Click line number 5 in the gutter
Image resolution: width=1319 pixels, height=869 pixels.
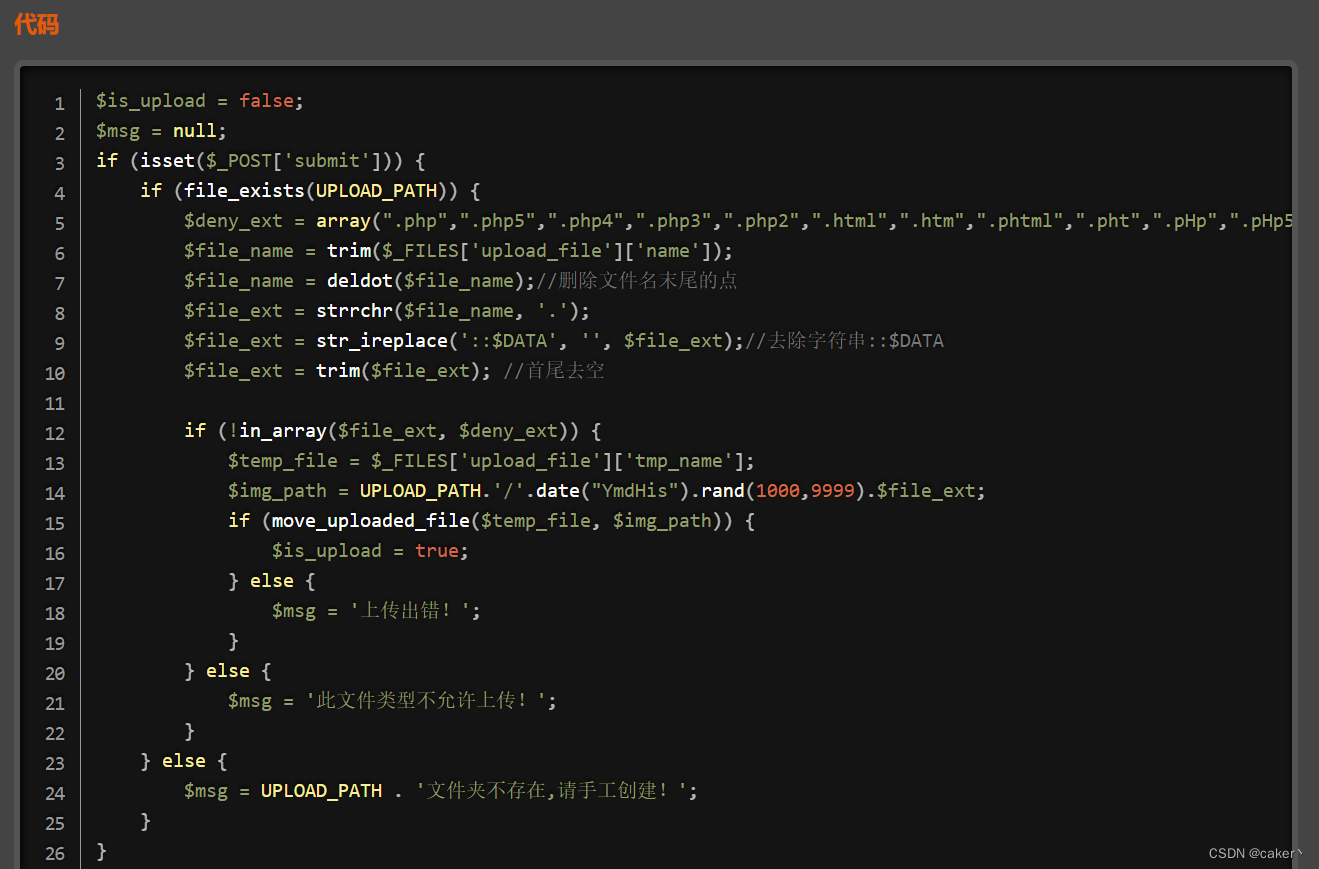click(x=60, y=223)
